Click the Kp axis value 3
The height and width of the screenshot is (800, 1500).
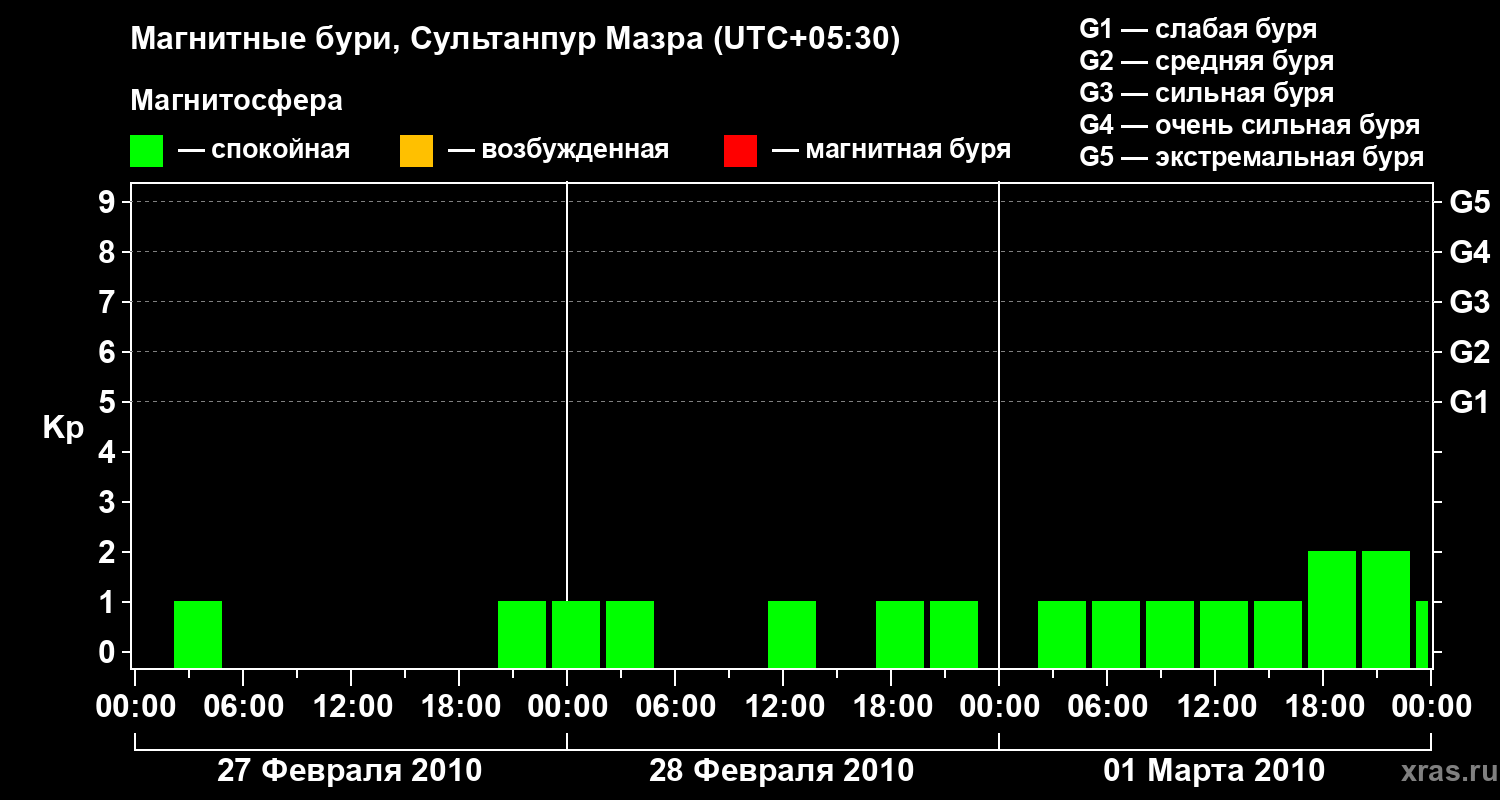coord(109,502)
